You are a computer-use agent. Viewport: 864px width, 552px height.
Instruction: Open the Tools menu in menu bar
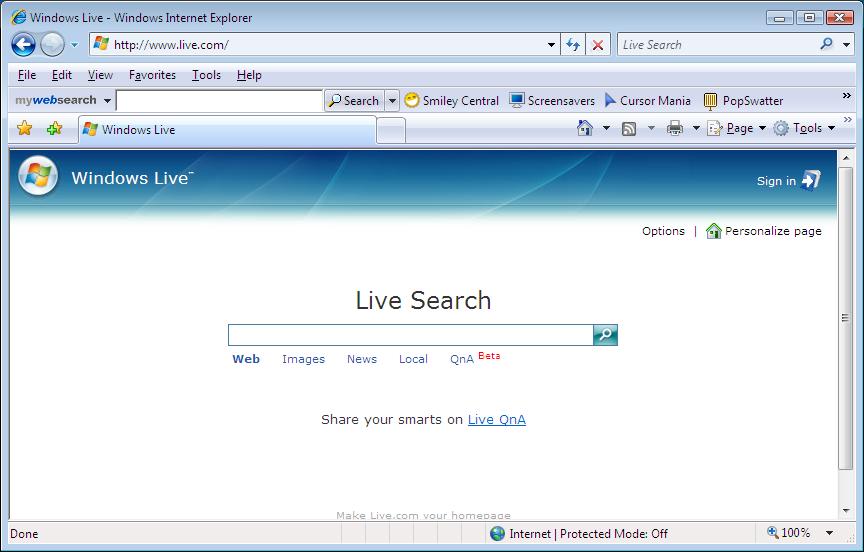[x=206, y=75]
